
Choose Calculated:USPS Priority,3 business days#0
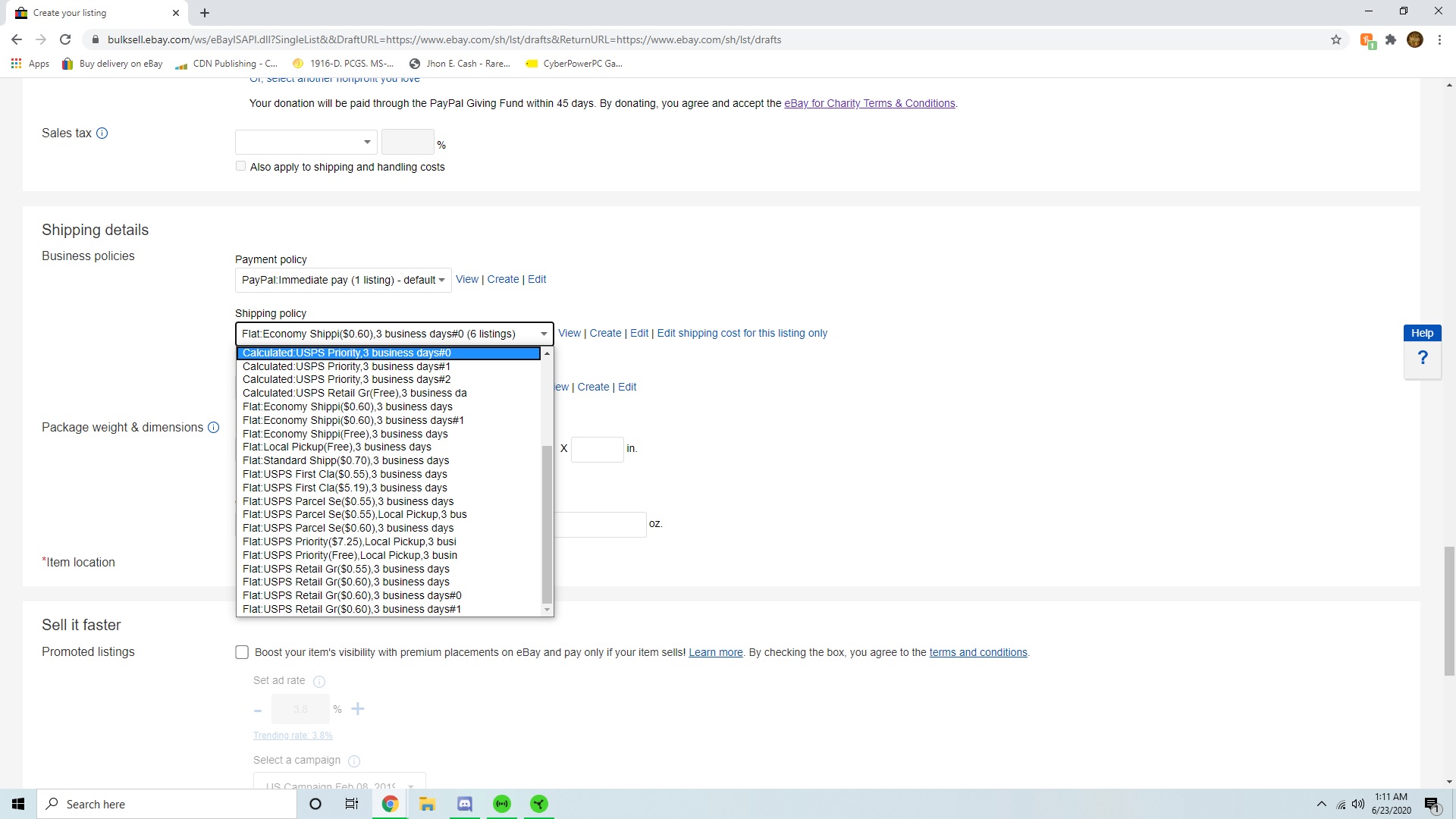coord(388,353)
